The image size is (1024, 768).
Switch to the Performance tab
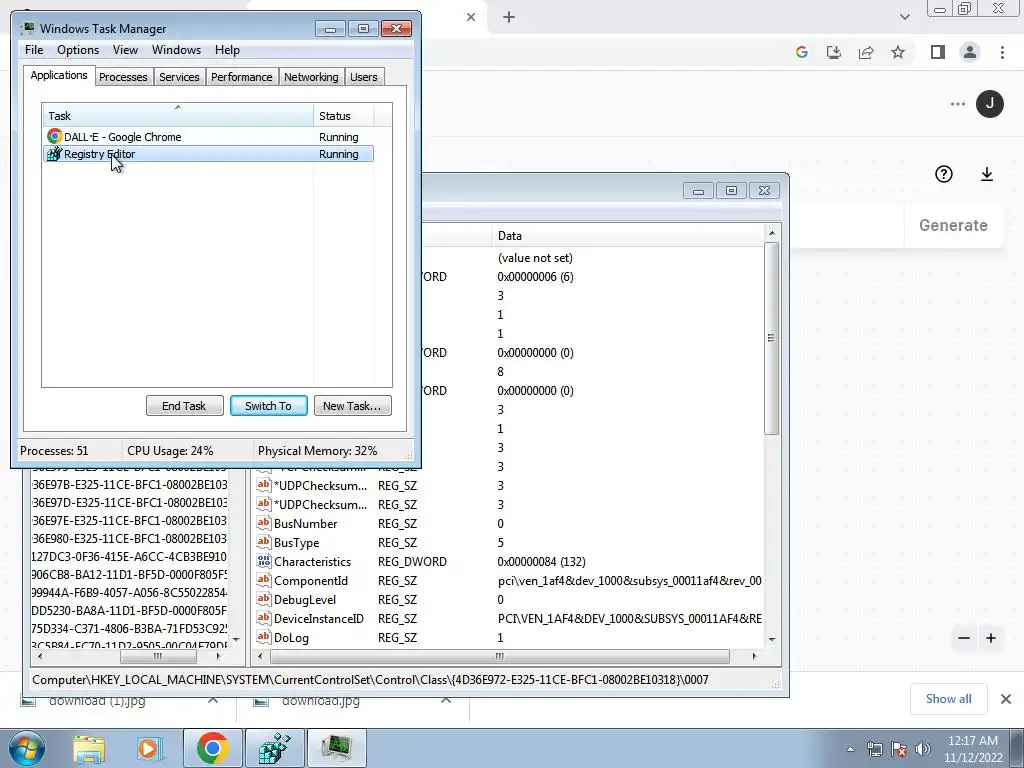point(242,77)
